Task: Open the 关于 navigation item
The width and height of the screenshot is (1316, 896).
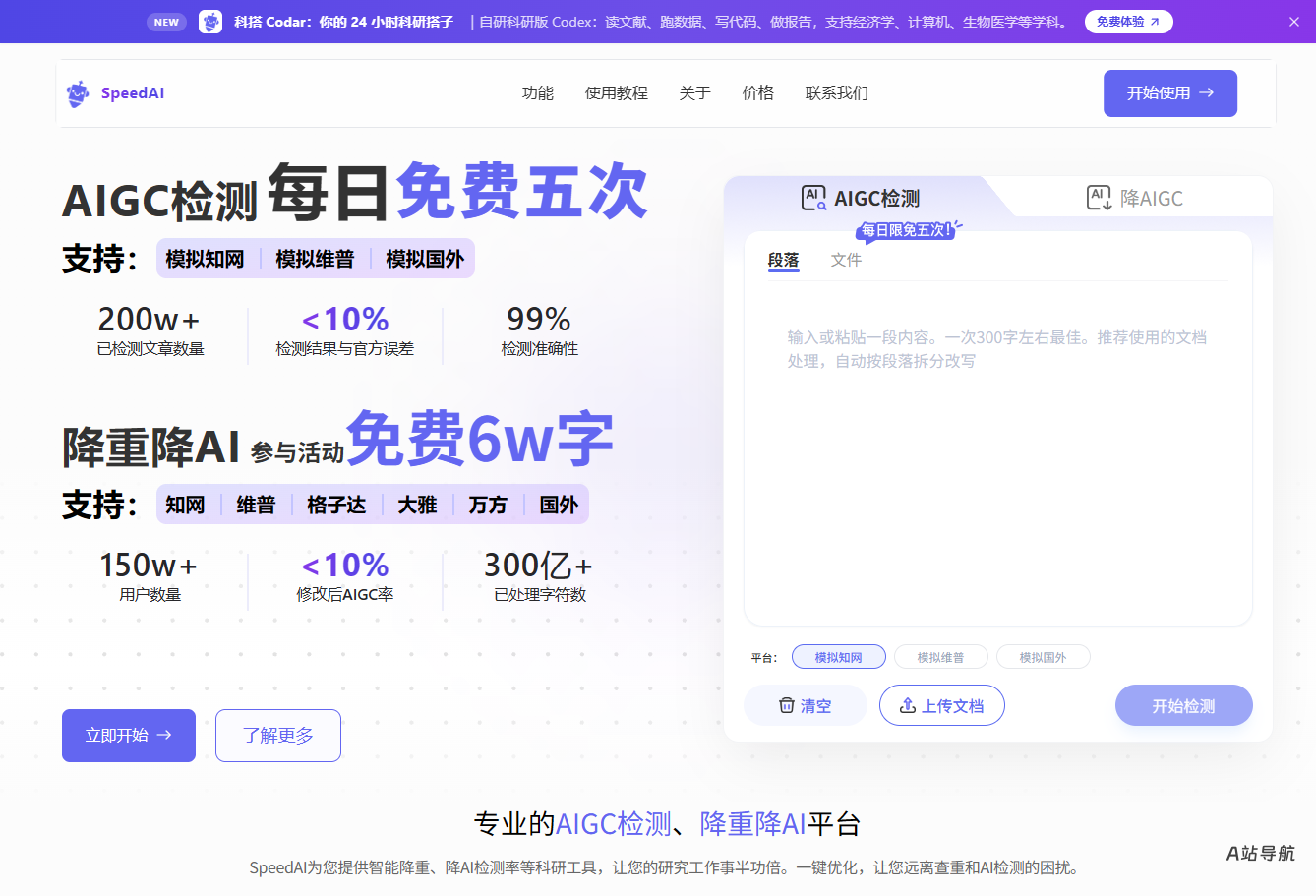Action: coord(694,93)
